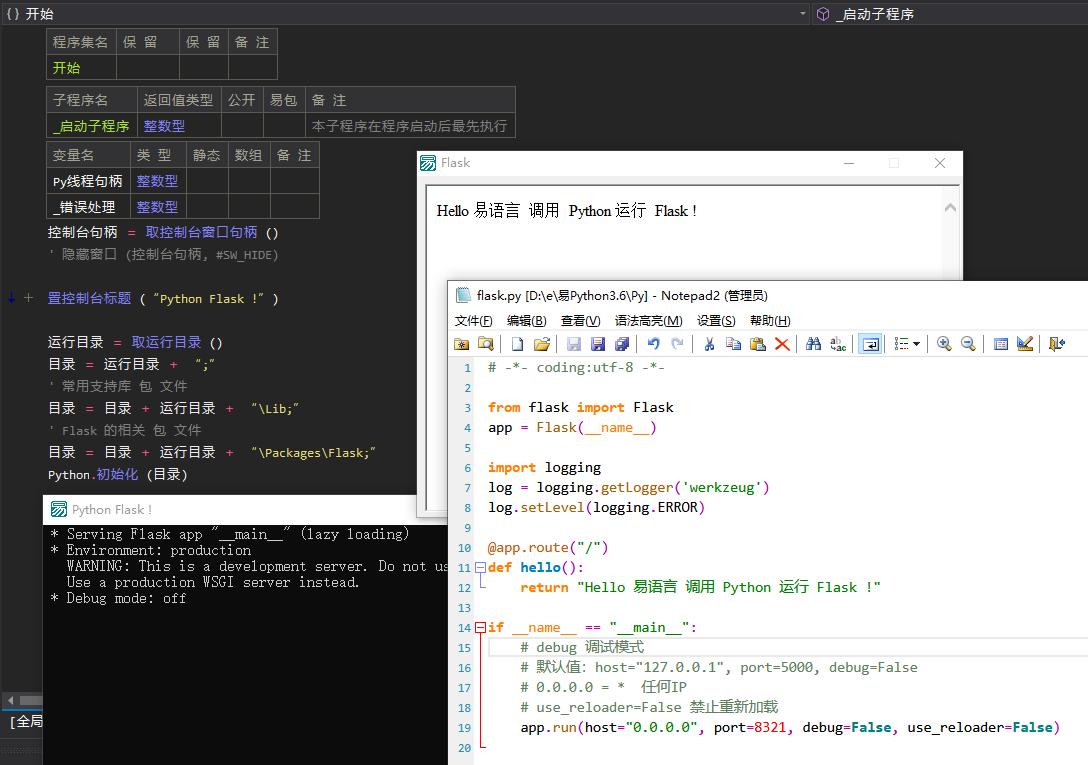Collapse the def hello() fold marker
1088x765 pixels.
(x=480, y=567)
